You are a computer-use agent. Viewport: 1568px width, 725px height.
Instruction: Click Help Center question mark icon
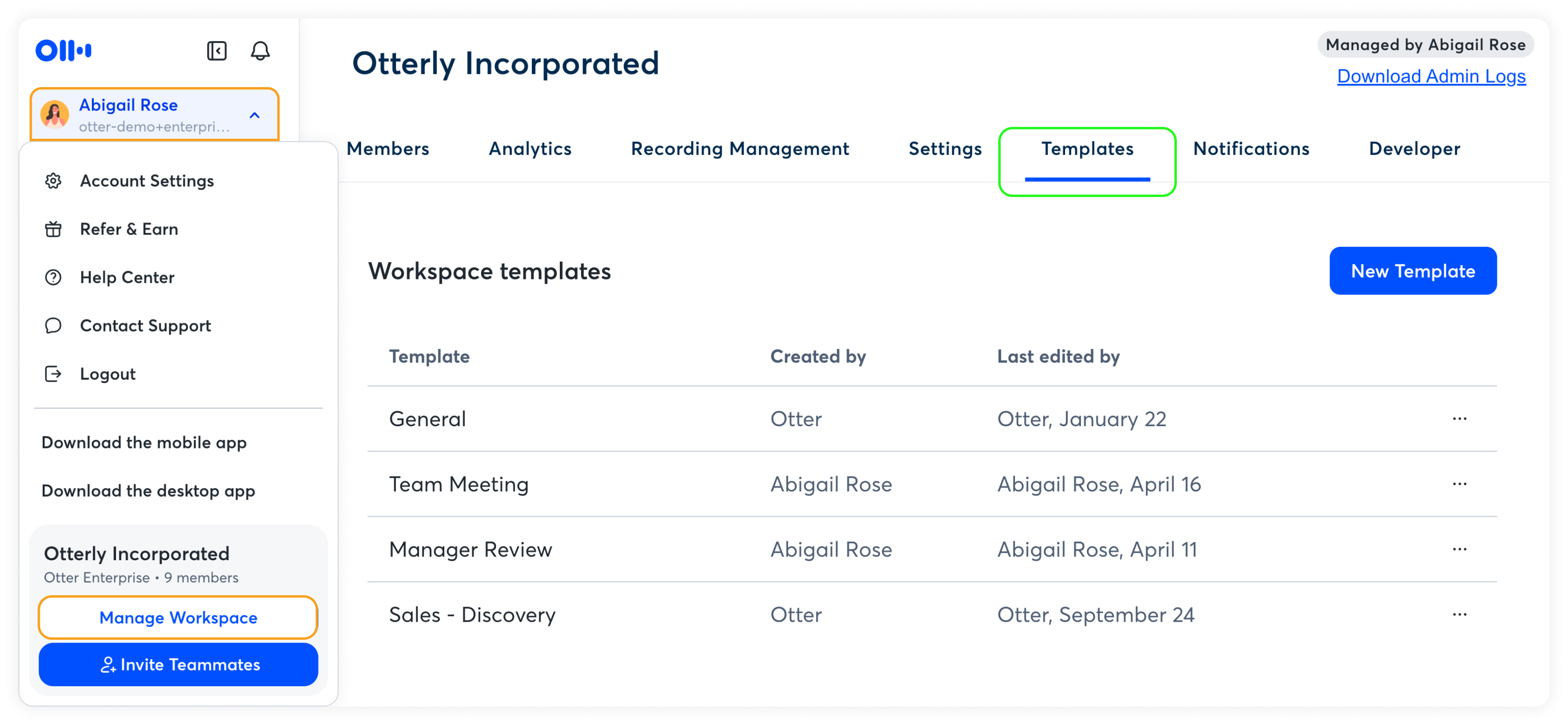54,277
